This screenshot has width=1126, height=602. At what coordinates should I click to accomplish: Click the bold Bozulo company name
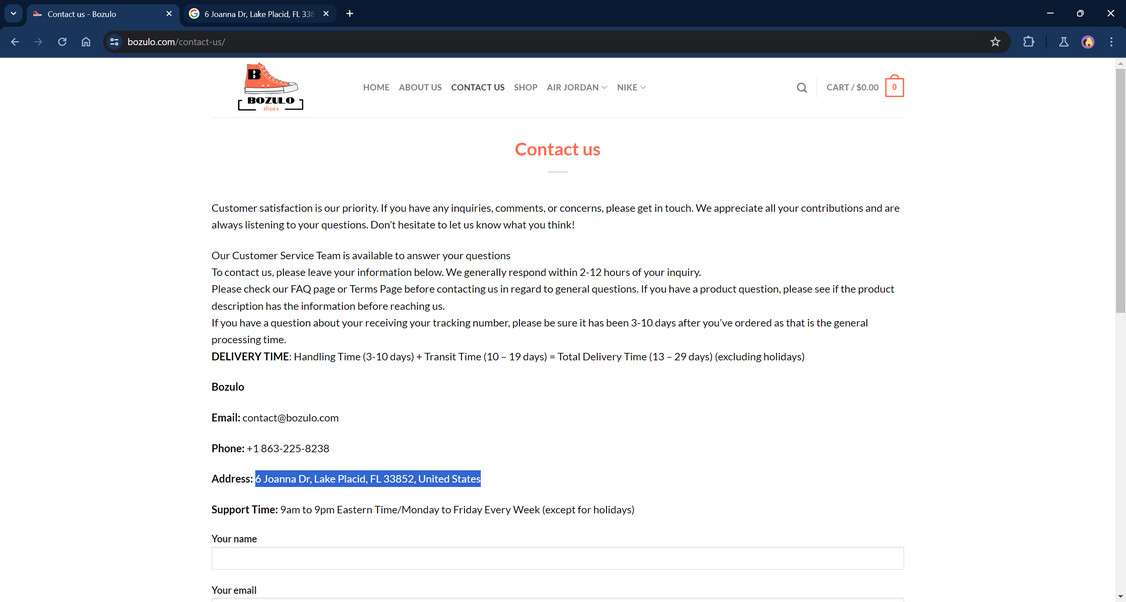[x=228, y=386]
